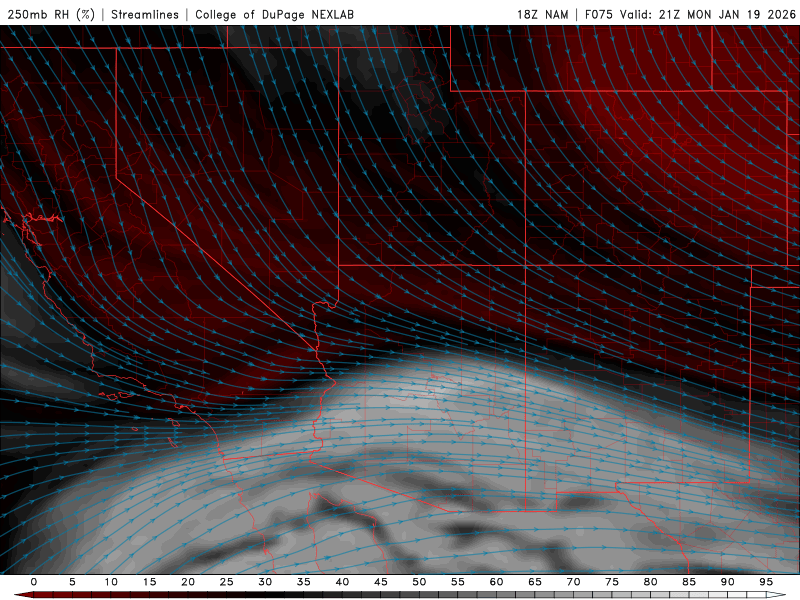Click the '85' value on the color scale
The width and height of the screenshot is (800, 600).
(x=688, y=582)
